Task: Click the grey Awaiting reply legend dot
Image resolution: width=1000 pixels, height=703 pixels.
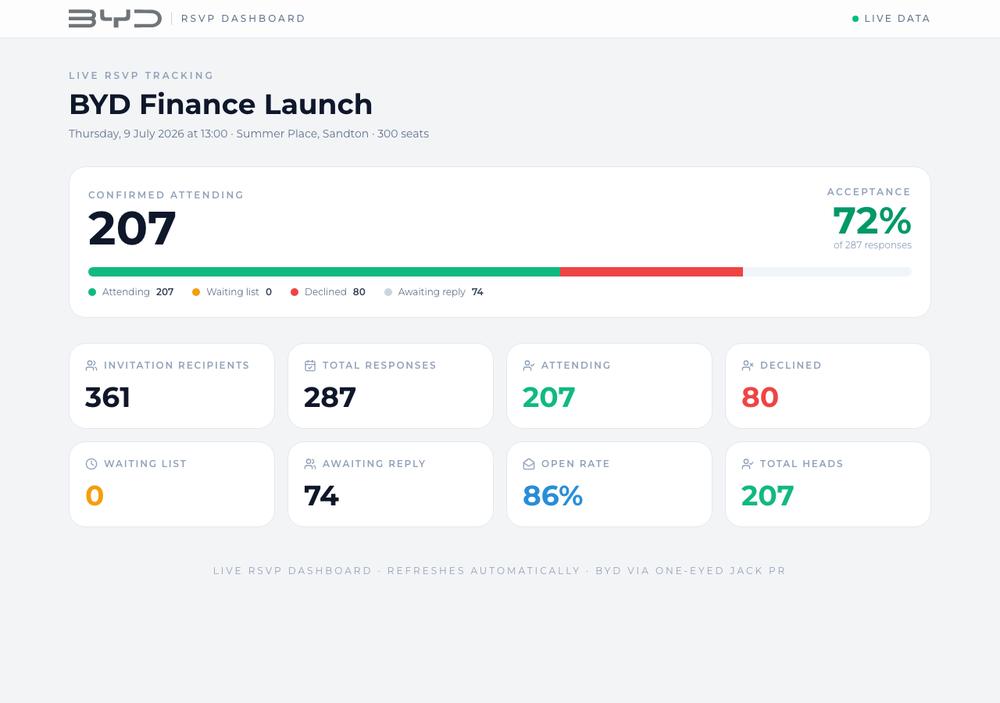Action: point(388,292)
